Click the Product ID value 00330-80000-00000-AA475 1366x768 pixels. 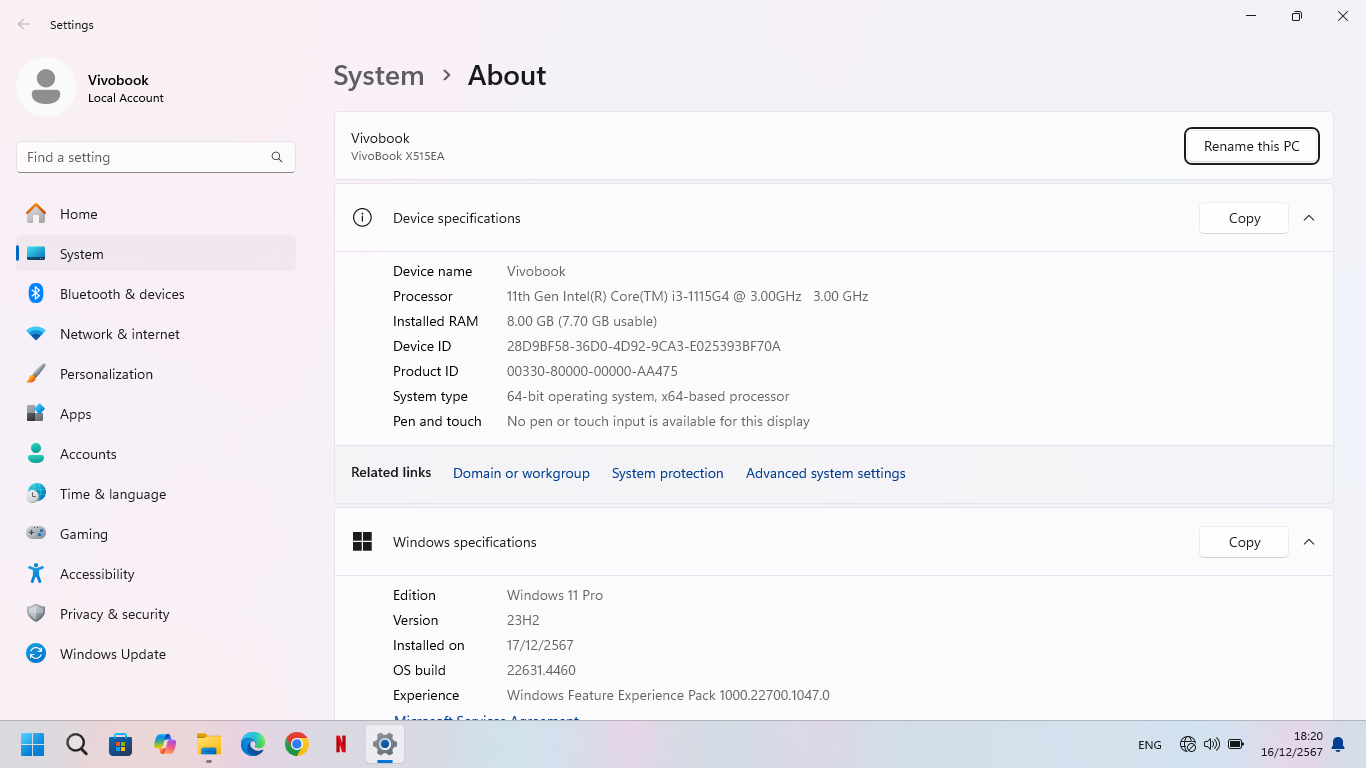coord(592,371)
